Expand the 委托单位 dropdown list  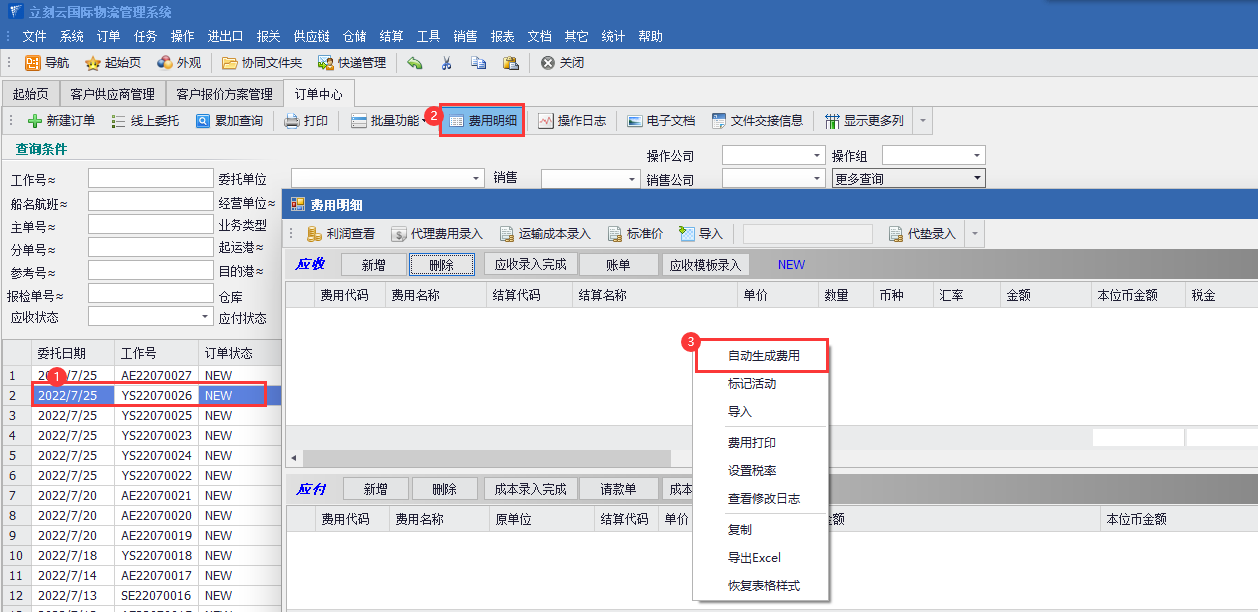[476, 178]
